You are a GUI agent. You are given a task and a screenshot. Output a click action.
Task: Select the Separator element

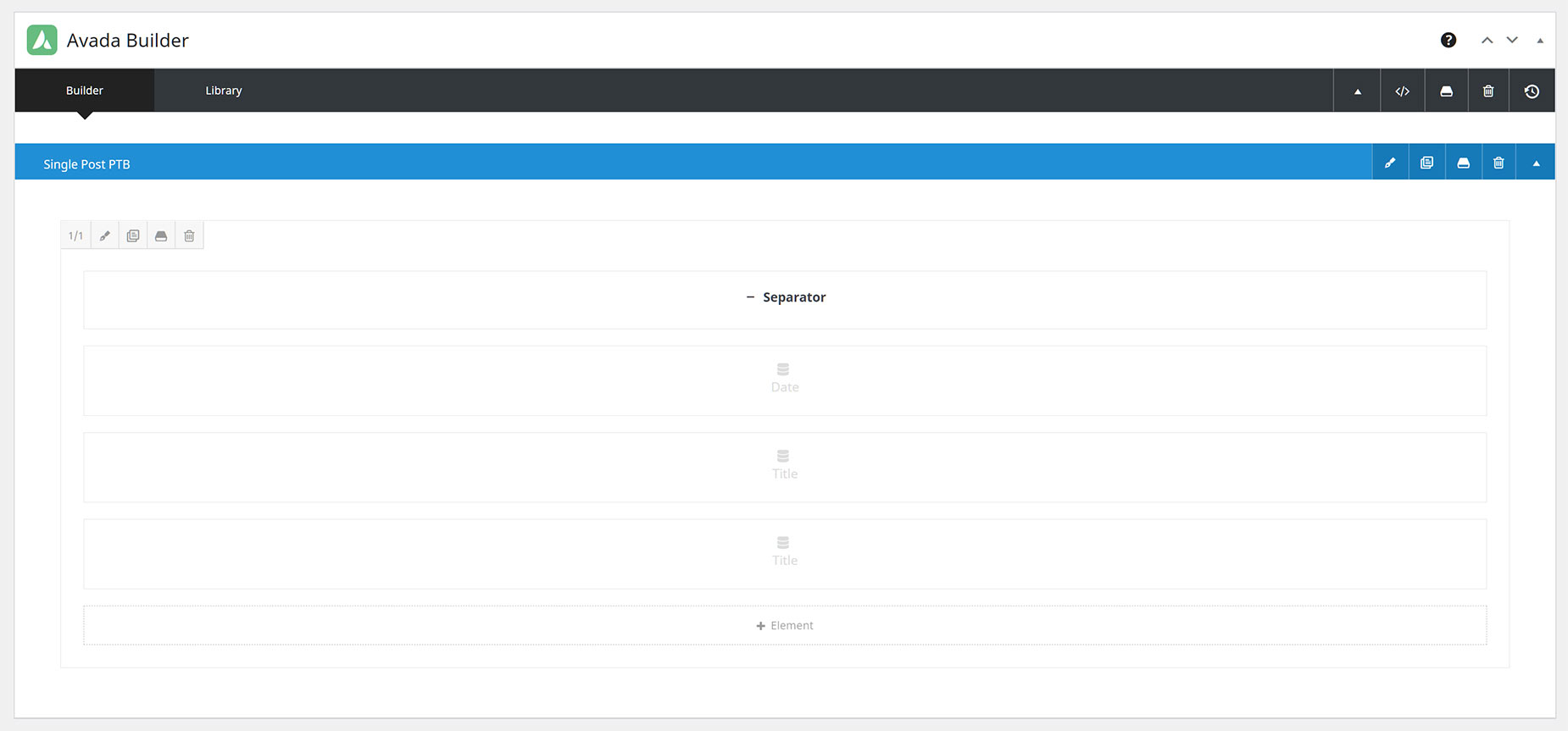click(785, 299)
